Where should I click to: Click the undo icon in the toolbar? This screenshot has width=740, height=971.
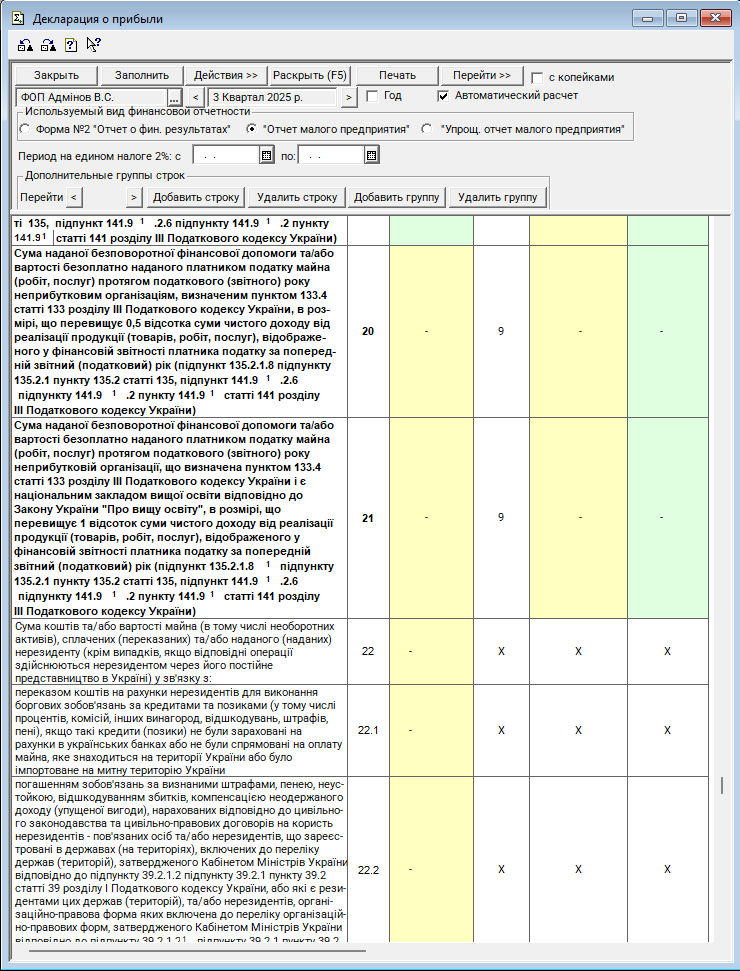25,44
